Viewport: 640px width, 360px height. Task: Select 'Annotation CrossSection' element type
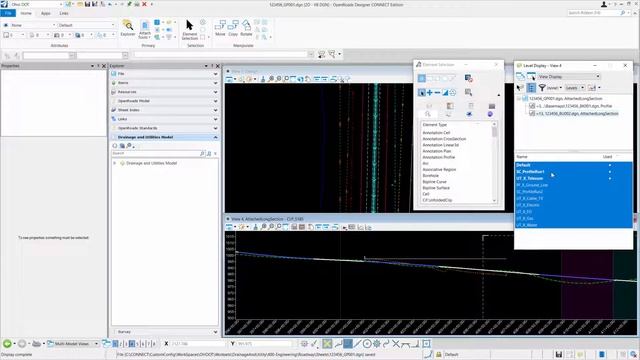tap(444, 139)
